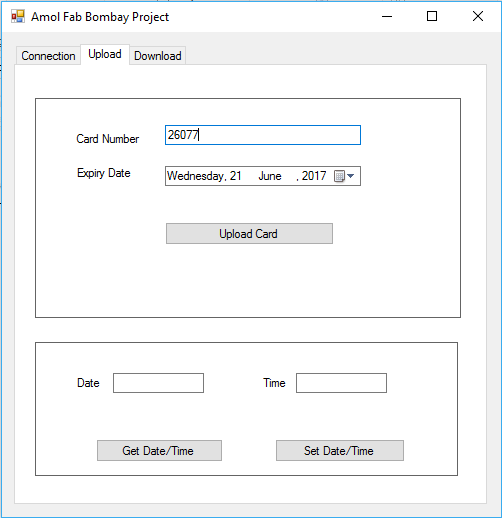Click the Card Number label
Image resolution: width=502 pixels, height=518 pixels.
point(107,139)
